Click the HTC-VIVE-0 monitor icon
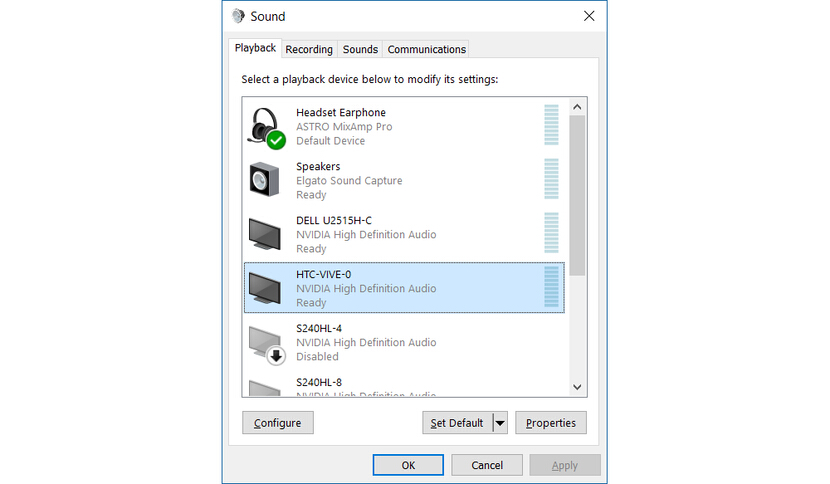 pyautogui.click(x=265, y=288)
